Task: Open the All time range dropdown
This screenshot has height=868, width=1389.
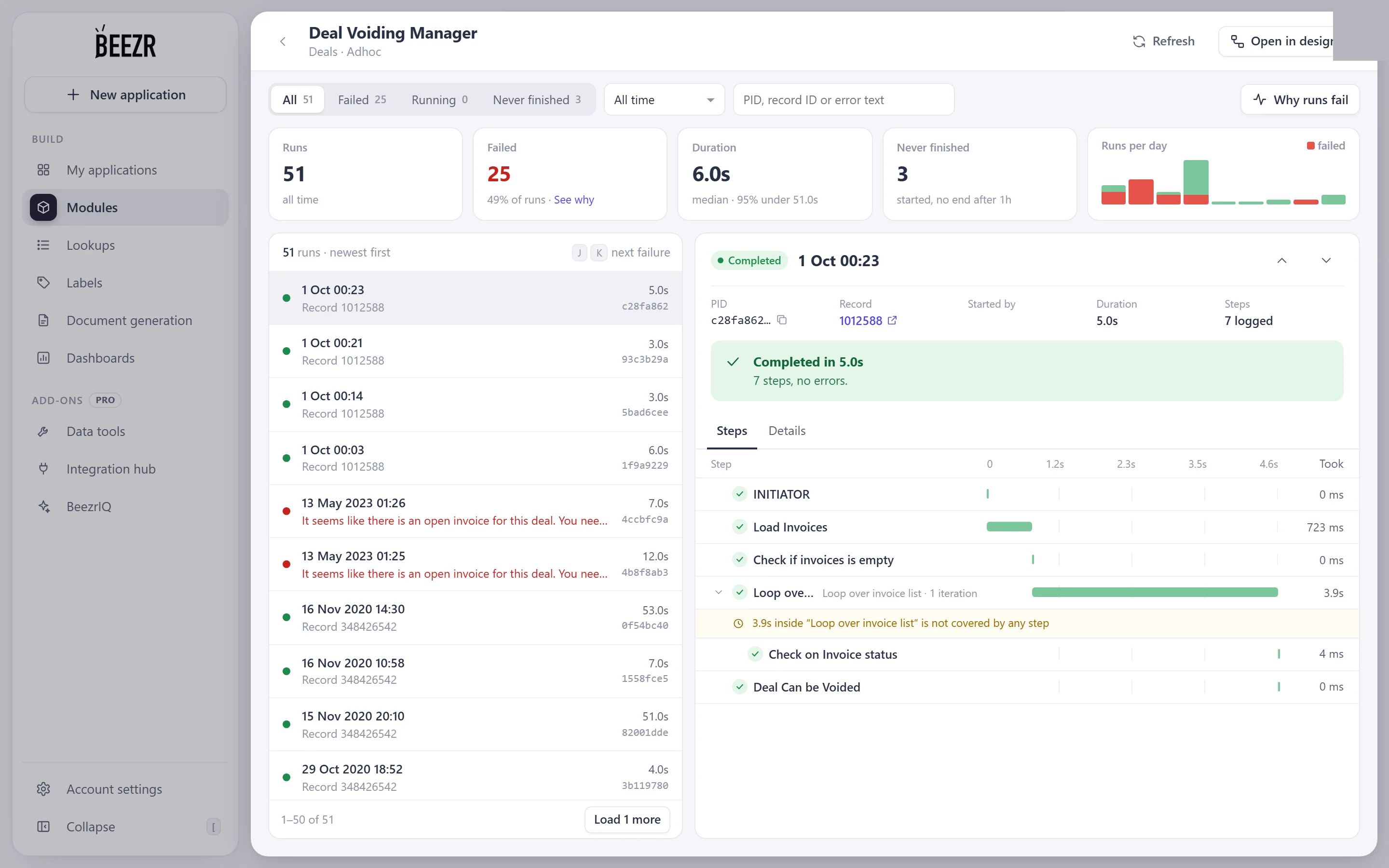Action: [664, 100]
